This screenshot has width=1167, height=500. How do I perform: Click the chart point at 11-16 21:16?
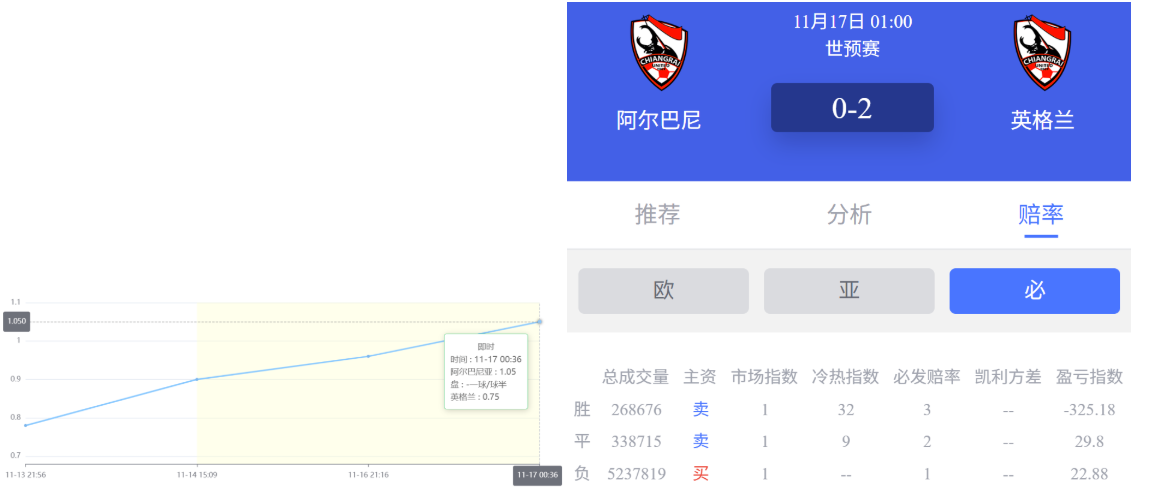pyautogui.click(x=369, y=356)
